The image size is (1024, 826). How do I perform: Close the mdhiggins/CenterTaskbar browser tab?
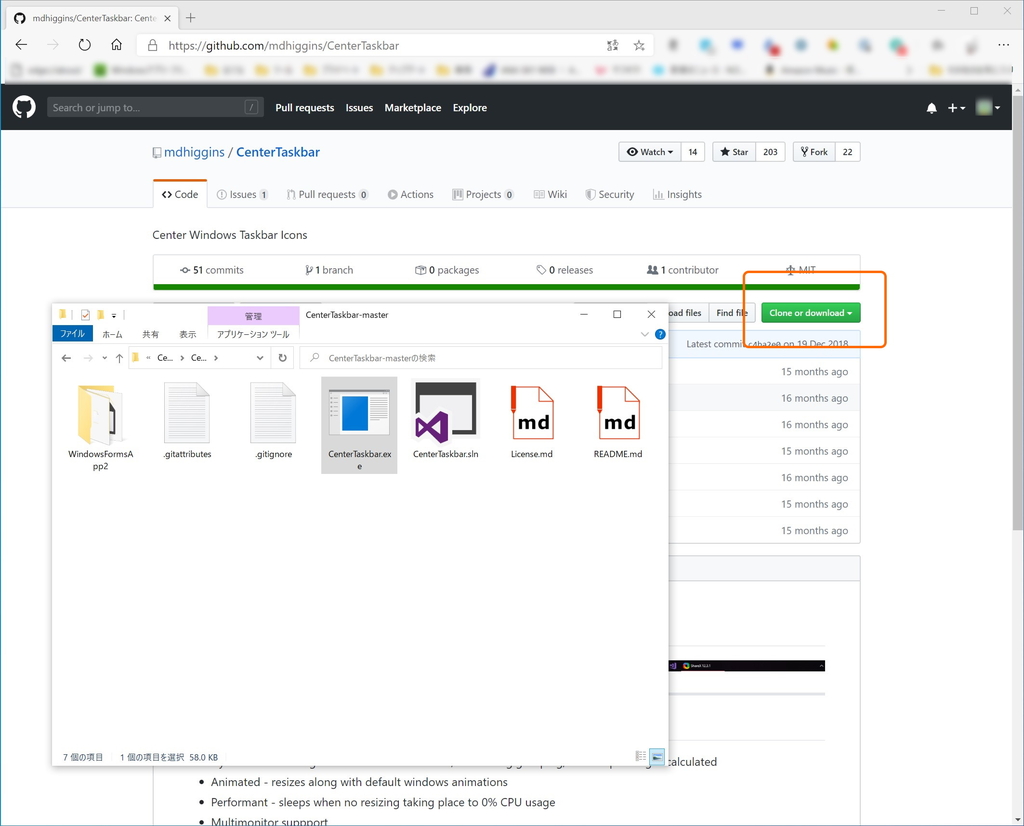tap(168, 18)
